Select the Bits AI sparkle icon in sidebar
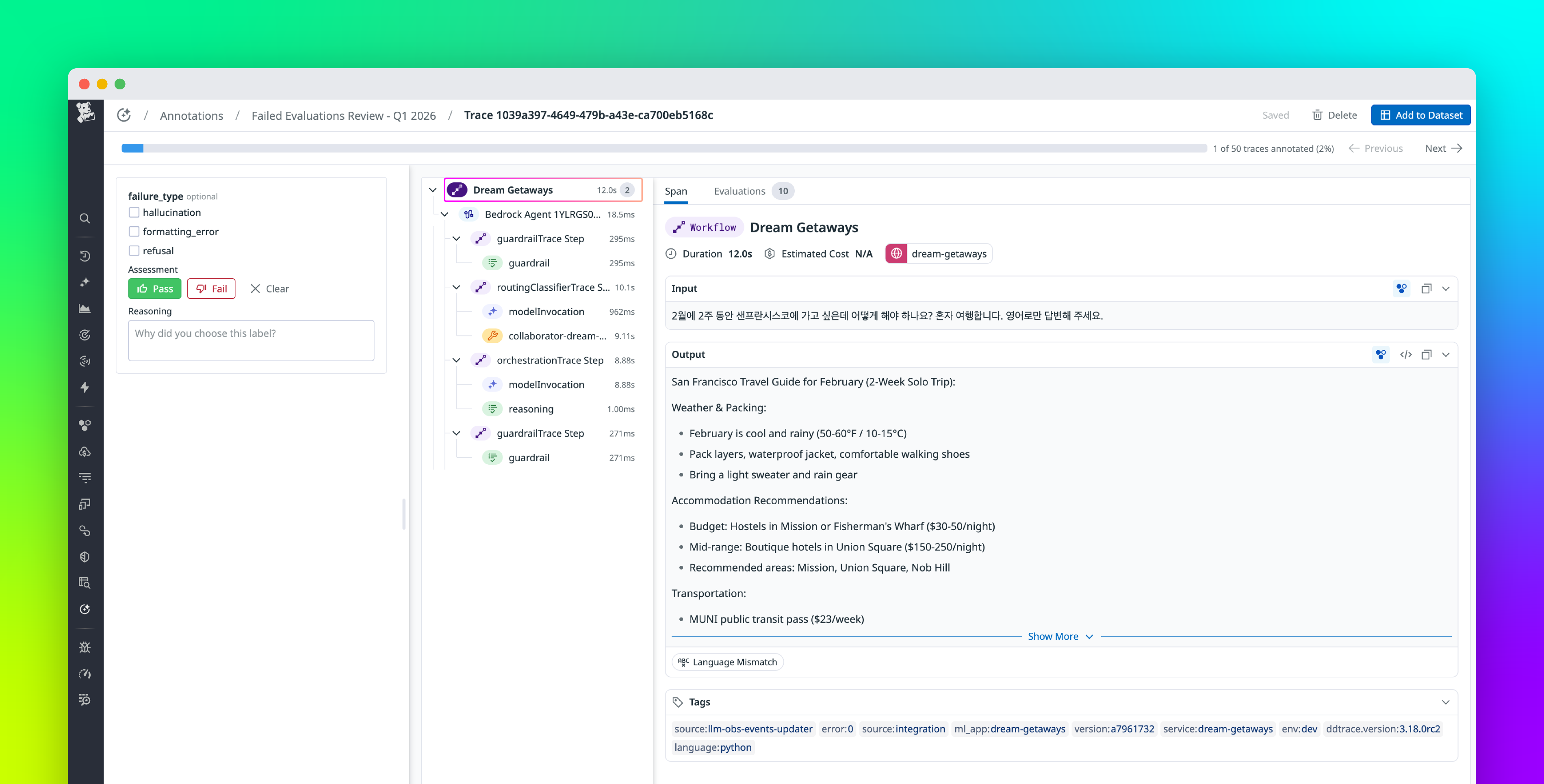Screen dimensions: 1544x784 85,282
